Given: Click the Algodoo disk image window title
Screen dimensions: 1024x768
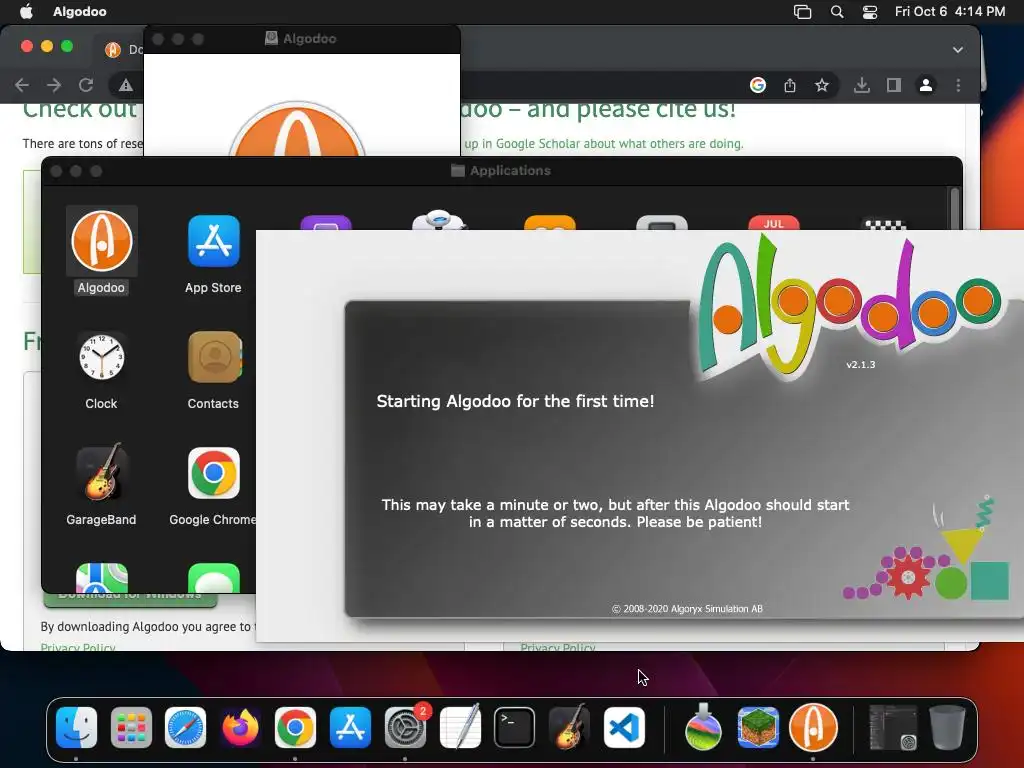Looking at the screenshot, I should click(310, 39).
